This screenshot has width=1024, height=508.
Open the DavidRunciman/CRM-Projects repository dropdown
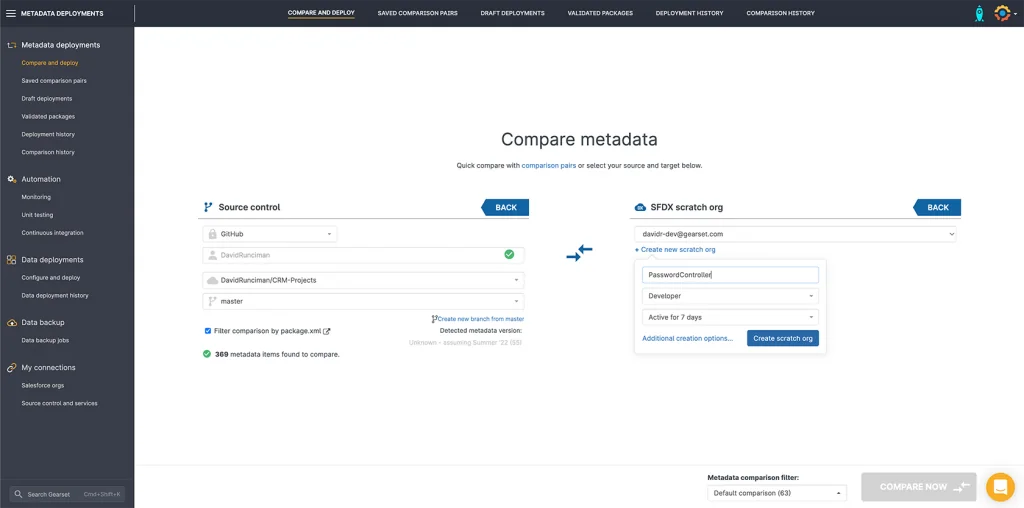pos(363,280)
